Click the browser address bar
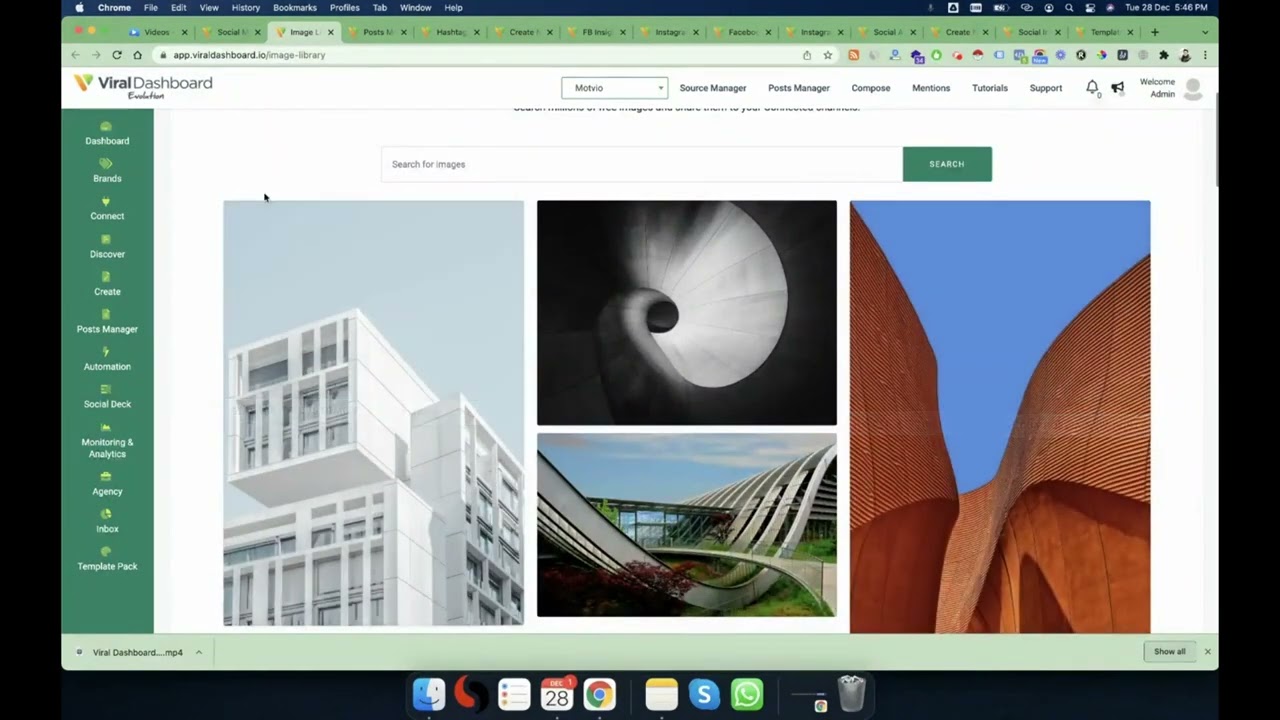 tap(480, 55)
